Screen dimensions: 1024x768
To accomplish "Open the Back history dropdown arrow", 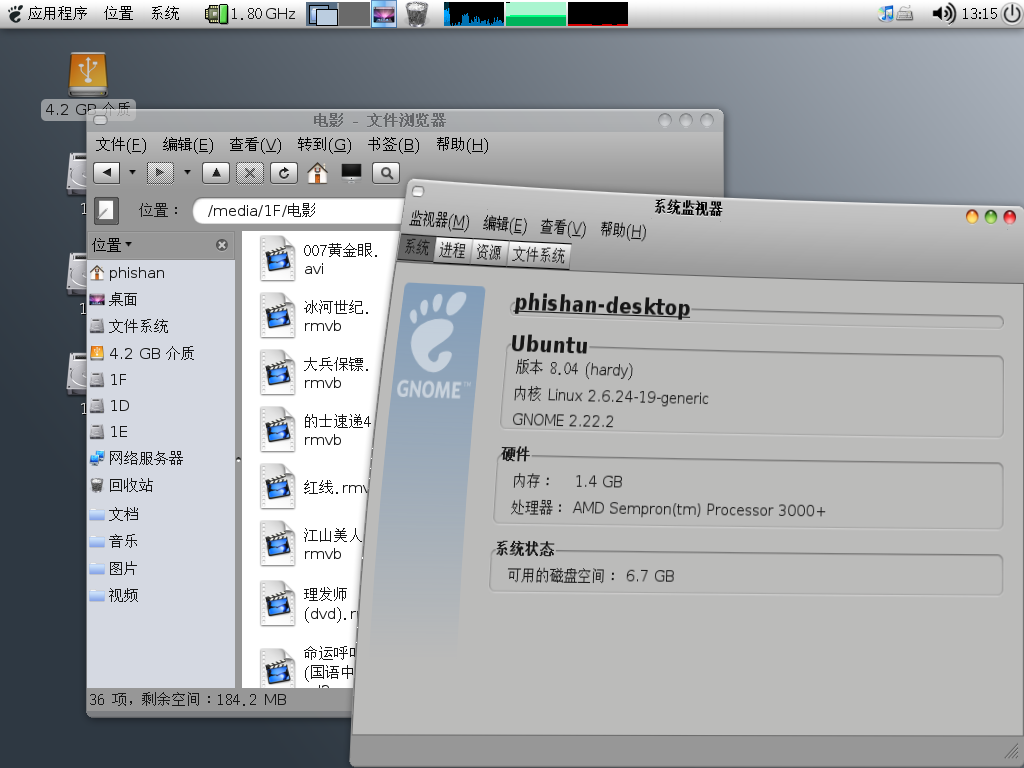I will [x=132, y=172].
